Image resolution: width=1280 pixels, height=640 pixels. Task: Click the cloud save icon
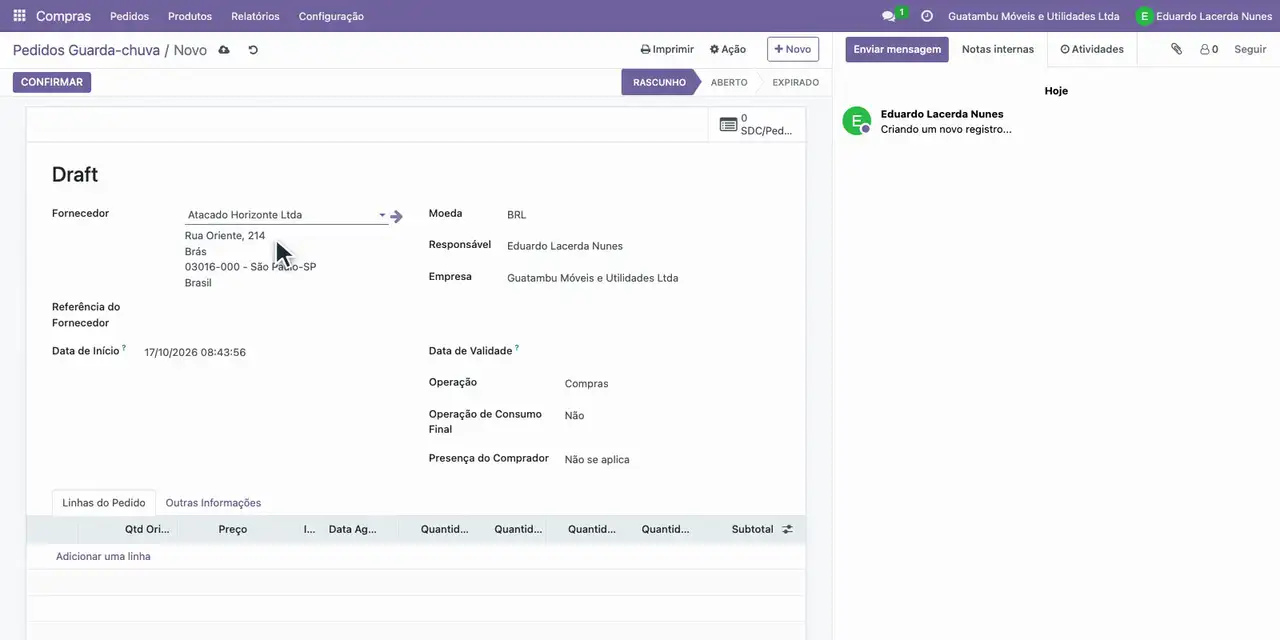tap(224, 50)
